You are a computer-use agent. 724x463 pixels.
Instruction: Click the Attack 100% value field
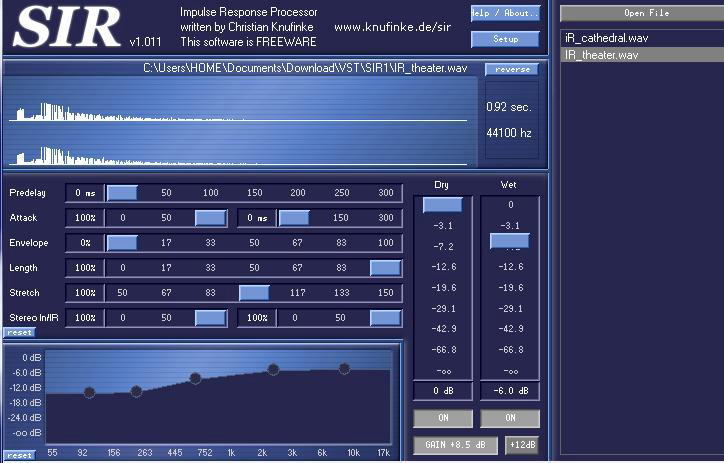point(85,218)
